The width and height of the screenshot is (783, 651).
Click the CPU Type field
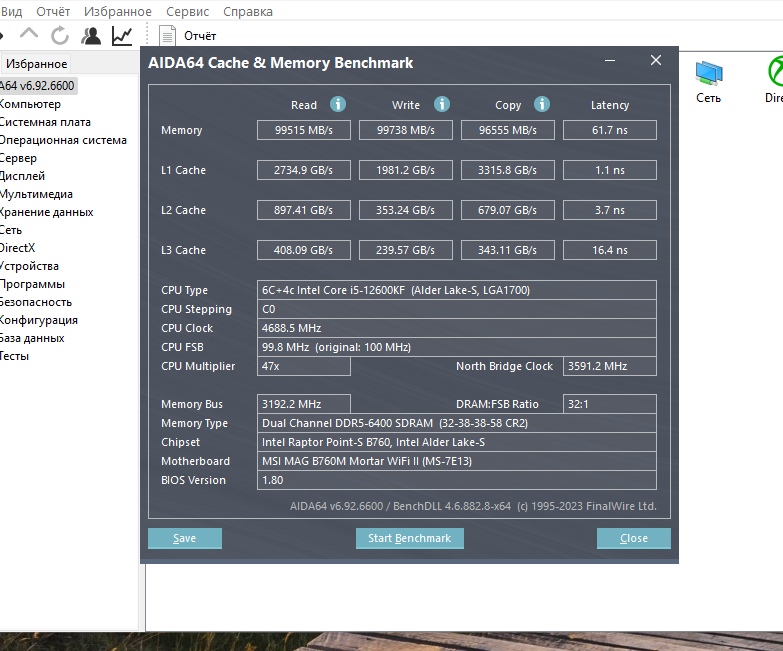(456, 290)
